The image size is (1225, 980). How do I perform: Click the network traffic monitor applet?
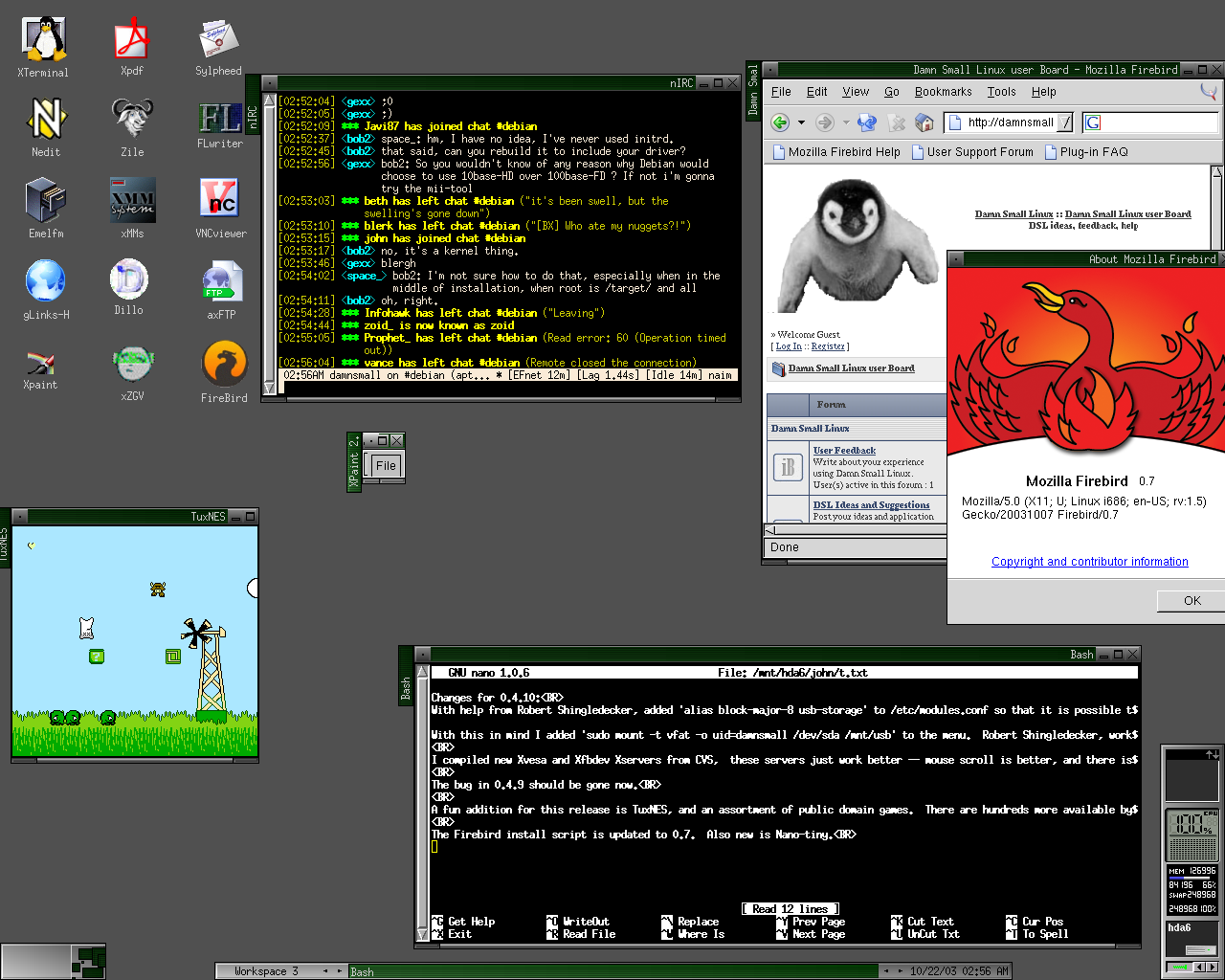pos(1192,776)
